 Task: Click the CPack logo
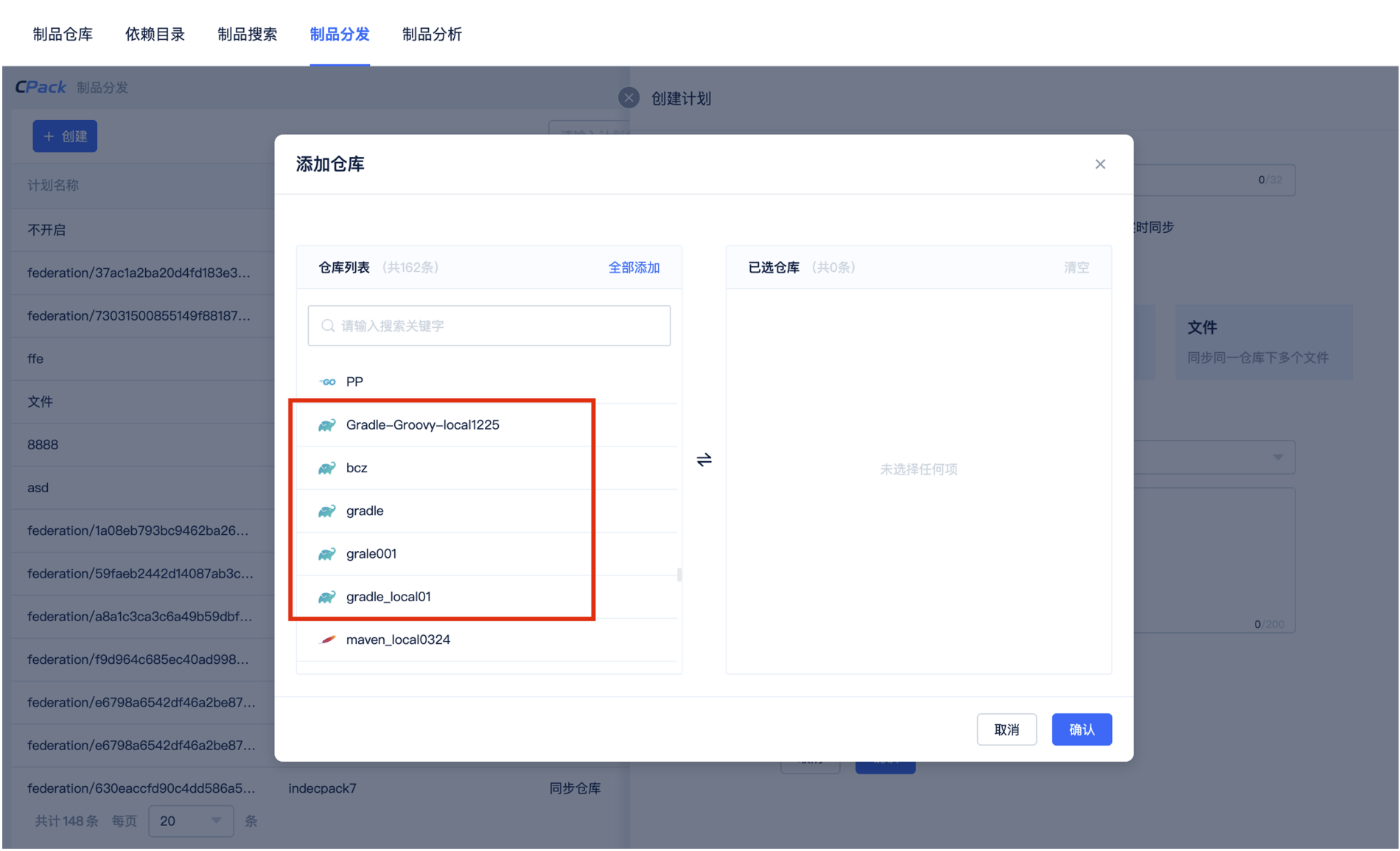(41, 87)
